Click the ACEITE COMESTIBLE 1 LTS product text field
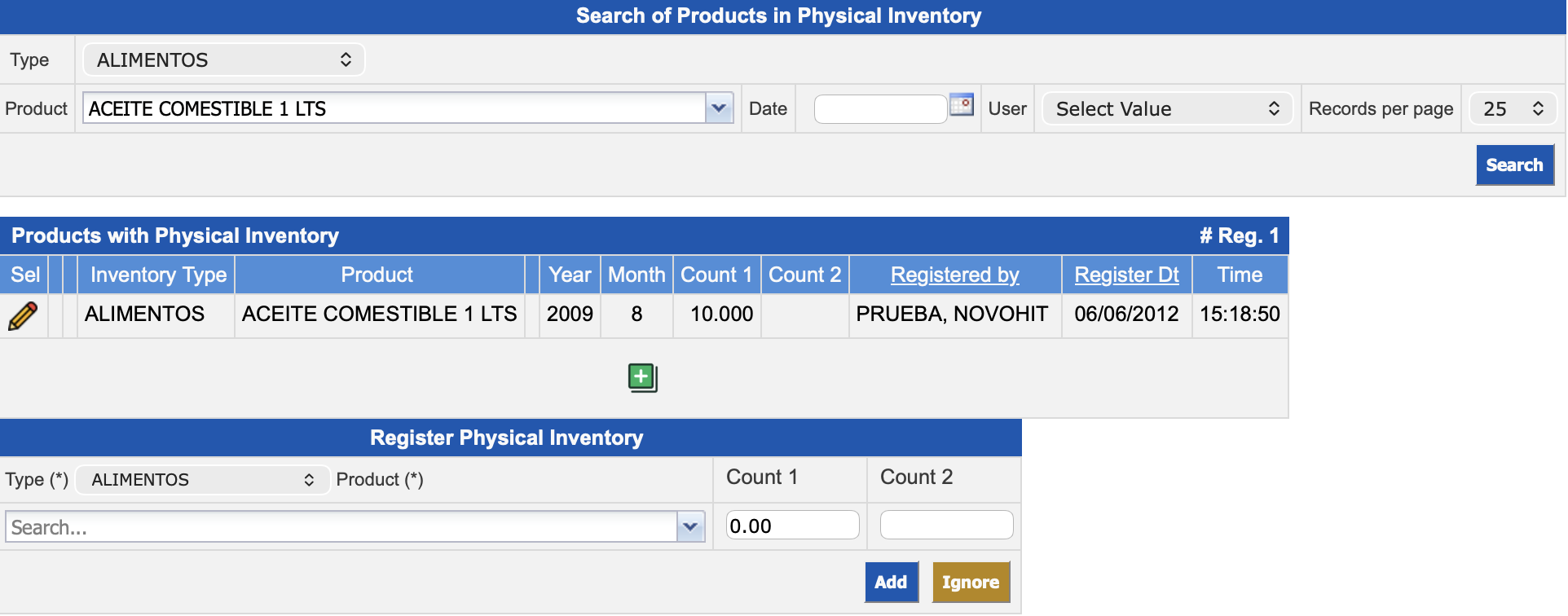The height and width of the screenshot is (616, 1568). [394, 108]
